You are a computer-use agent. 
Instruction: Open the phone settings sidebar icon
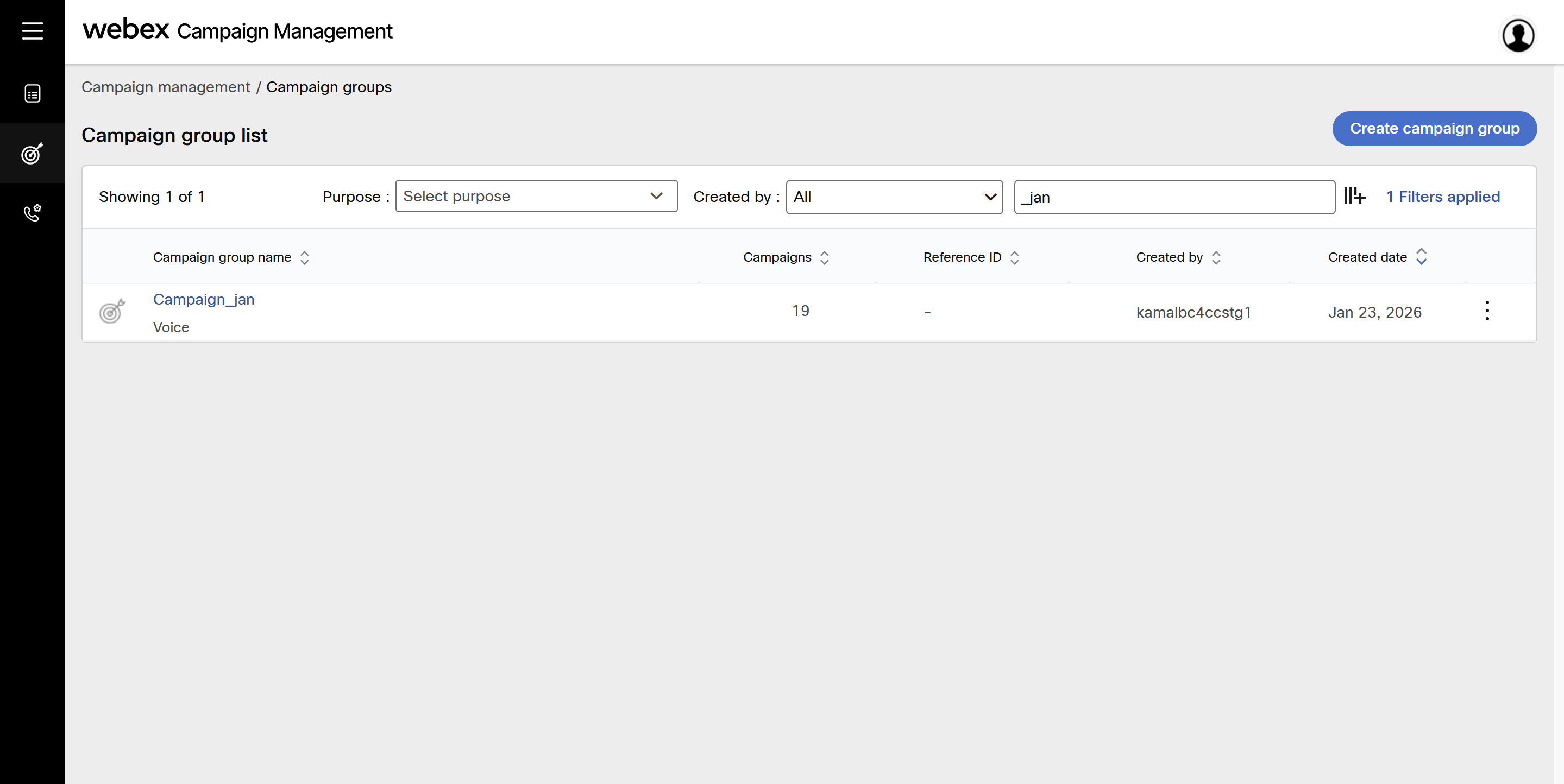tap(32, 212)
